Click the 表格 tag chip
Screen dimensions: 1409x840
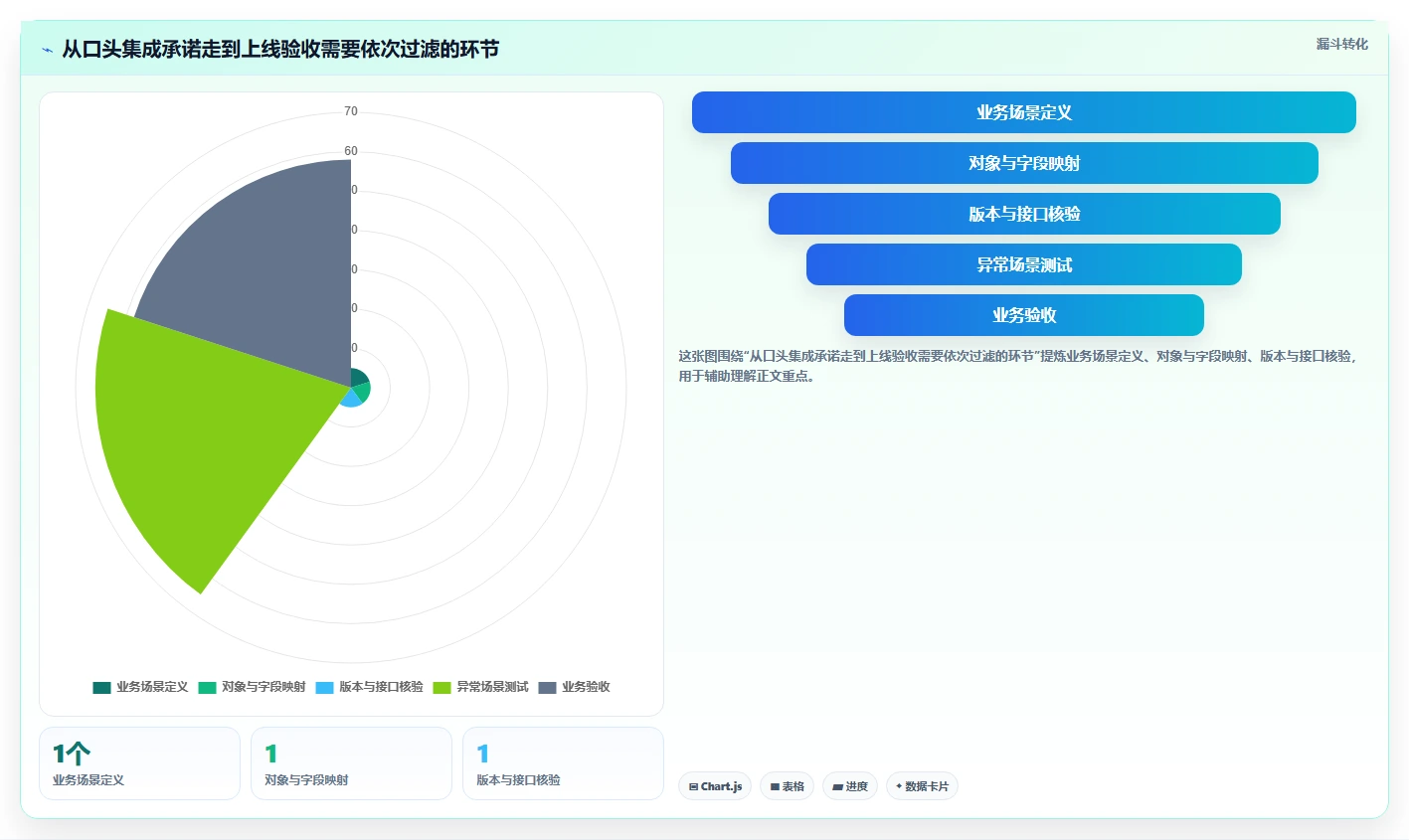(x=787, y=786)
